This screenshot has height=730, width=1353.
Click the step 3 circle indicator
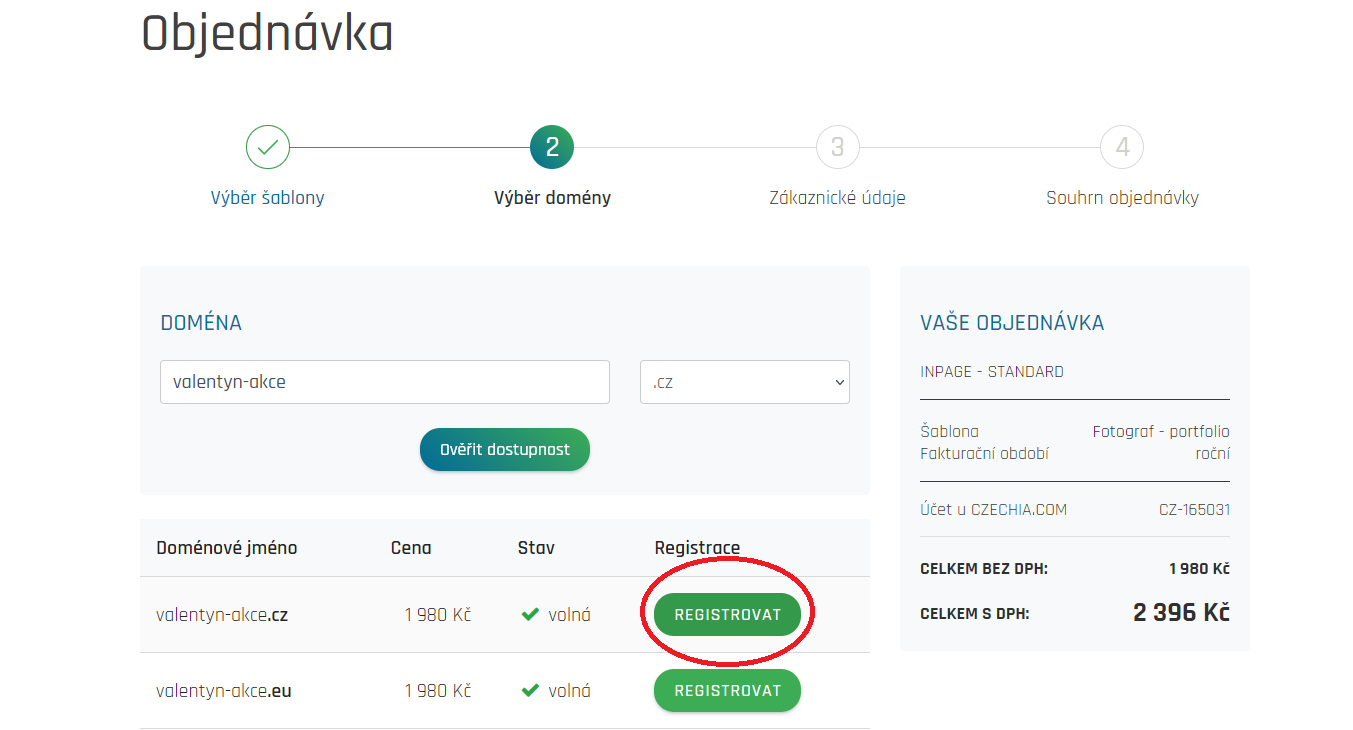(837, 148)
